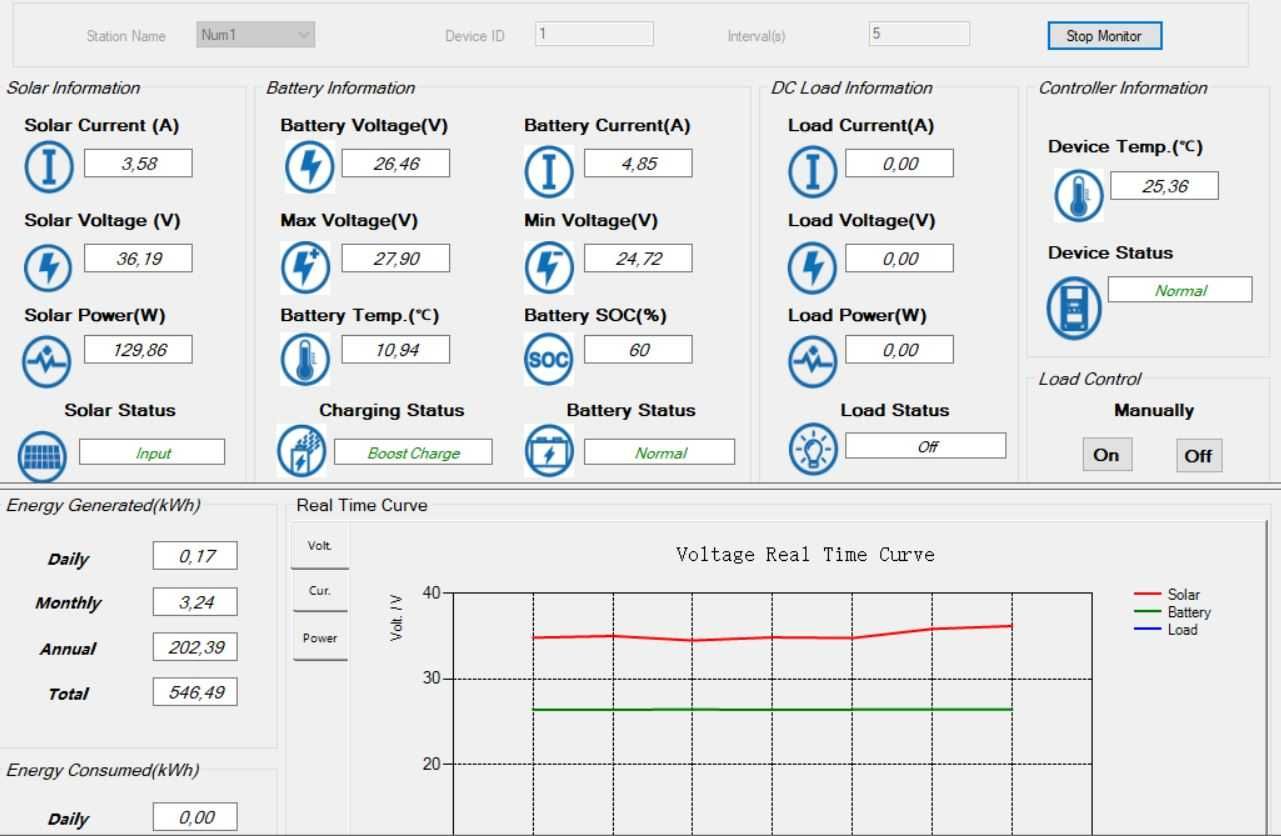
Task: Click the Boost Charge status field
Action: click(413, 452)
